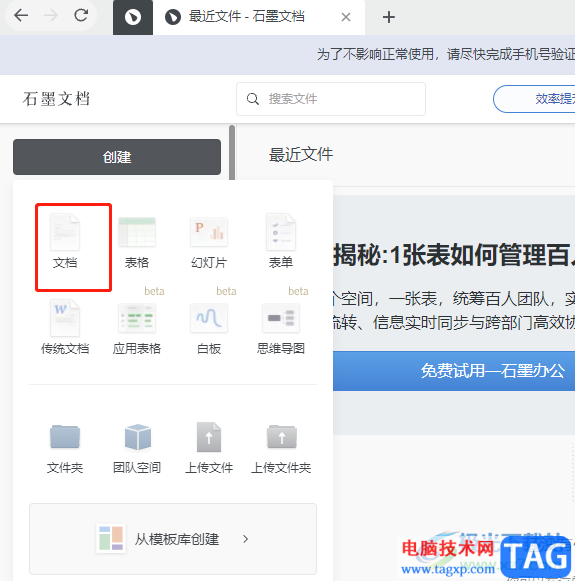Expand the 从模板库创建 chevron arrow
Image resolution: width=575 pixels, height=581 pixels.
click(x=245, y=539)
